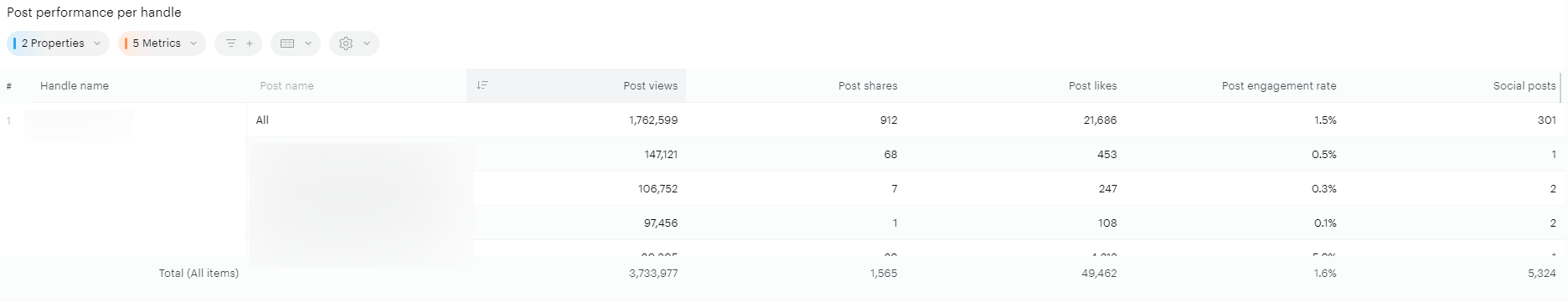Sort by the Post views column header
The image size is (1568, 302).
tap(650, 85)
